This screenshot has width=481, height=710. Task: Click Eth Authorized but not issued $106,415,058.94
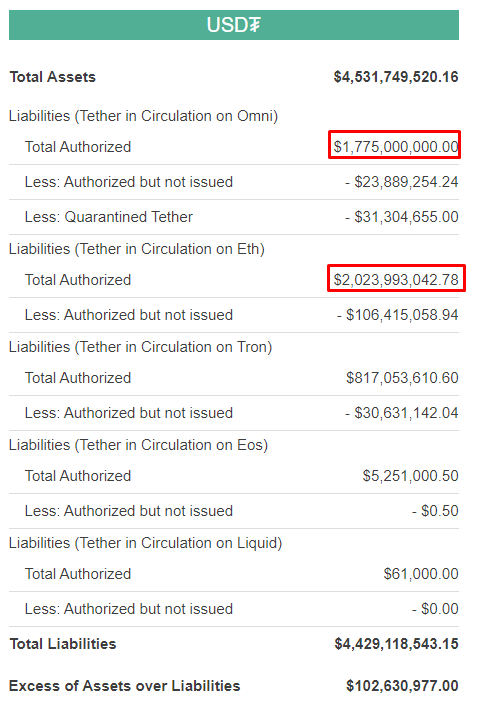pyautogui.click(x=397, y=315)
